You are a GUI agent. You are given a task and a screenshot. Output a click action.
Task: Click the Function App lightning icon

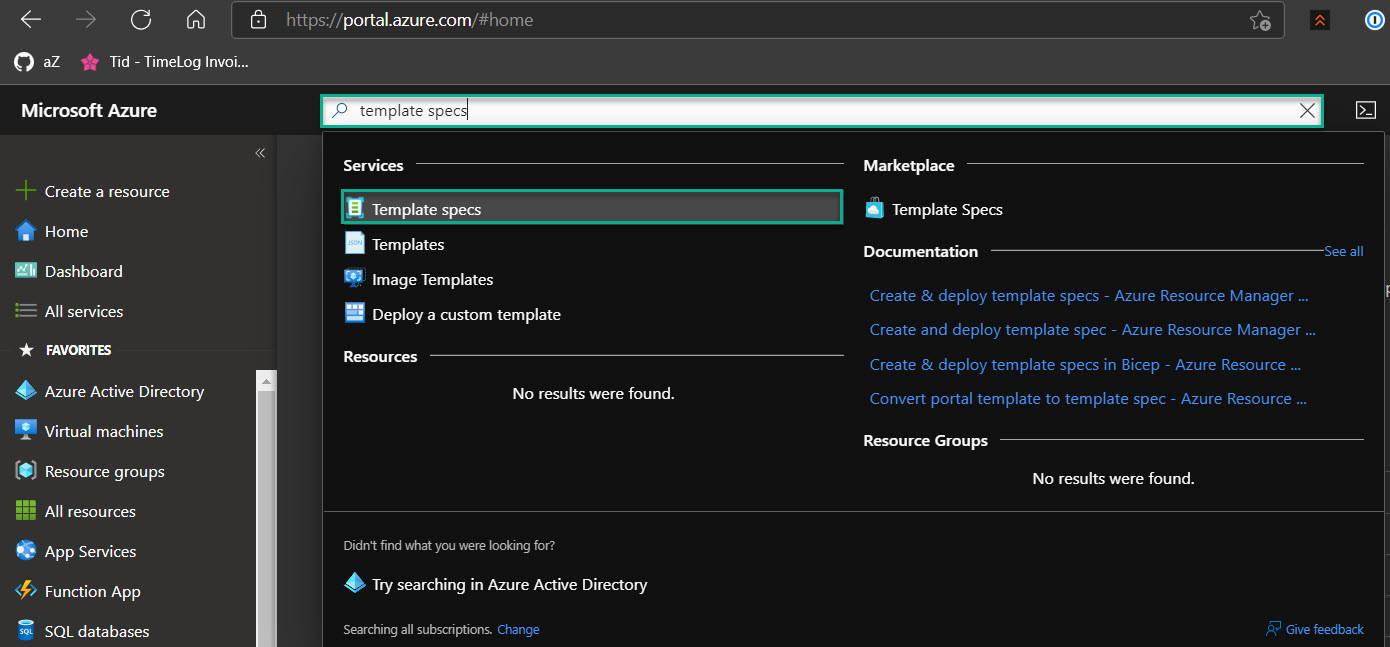click(x=26, y=591)
